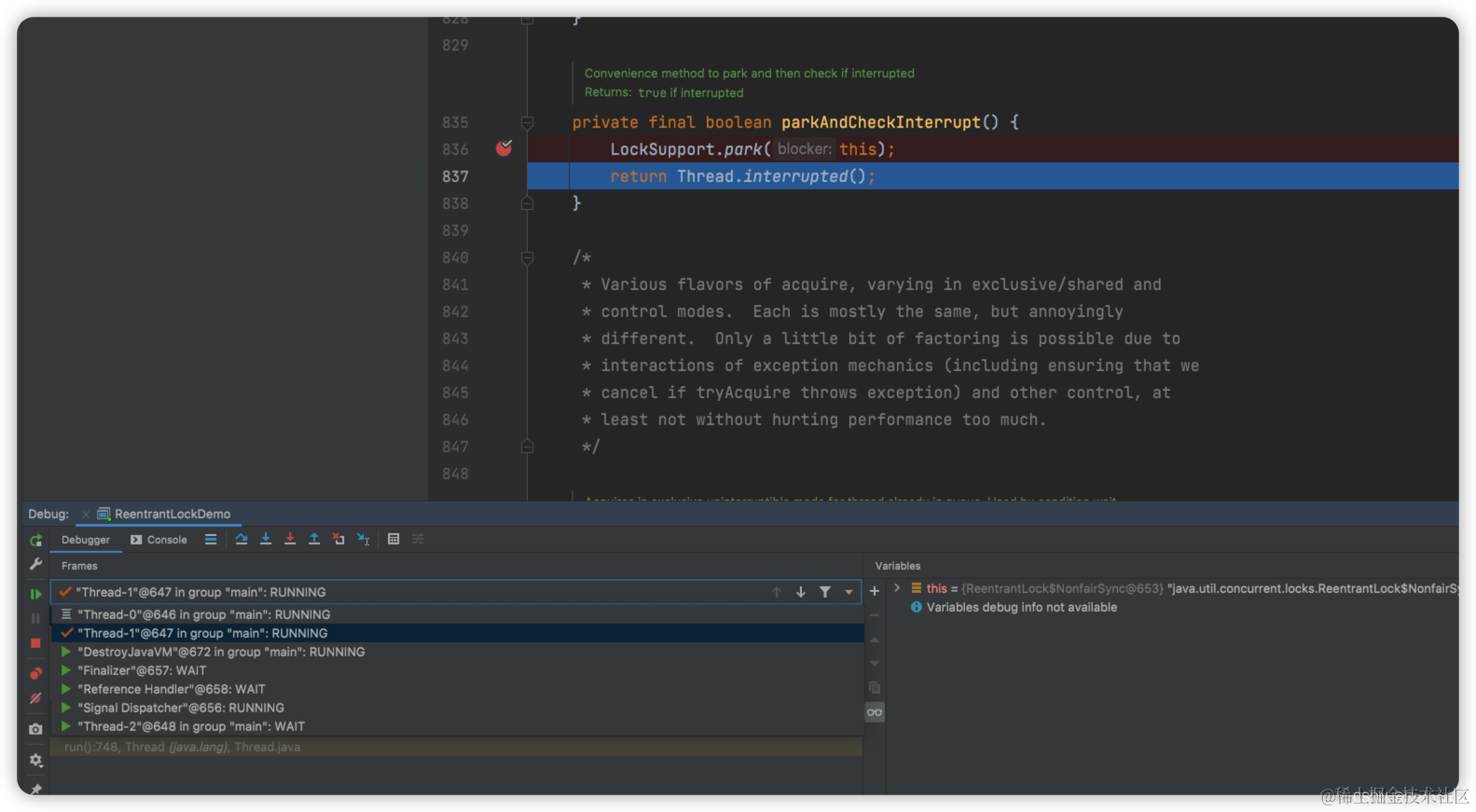Viewport: 1476px width, 812px height.
Task: Click the Pause Program icon
Action: [35, 618]
